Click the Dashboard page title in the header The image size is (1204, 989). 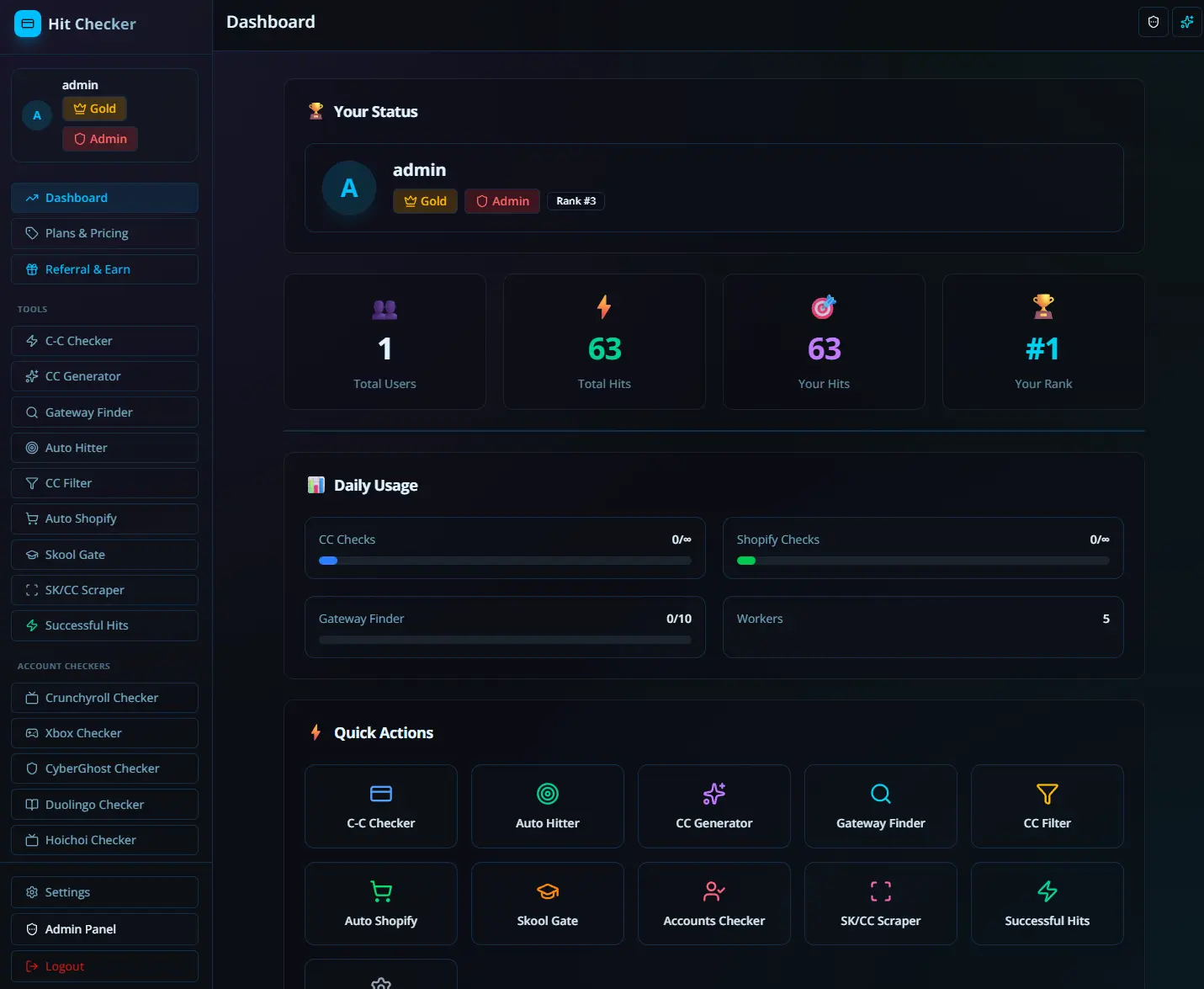(x=271, y=22)
